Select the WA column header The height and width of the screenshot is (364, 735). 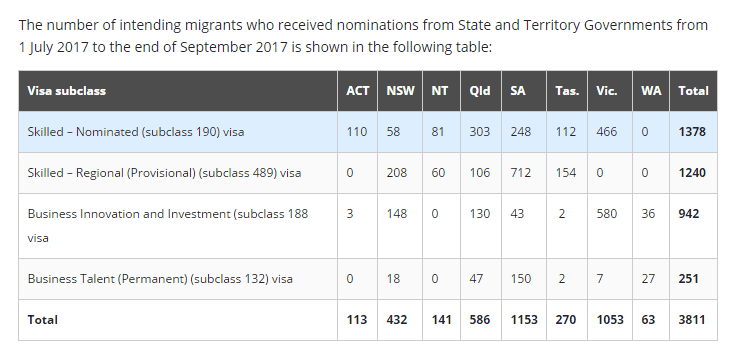point(651,91)
